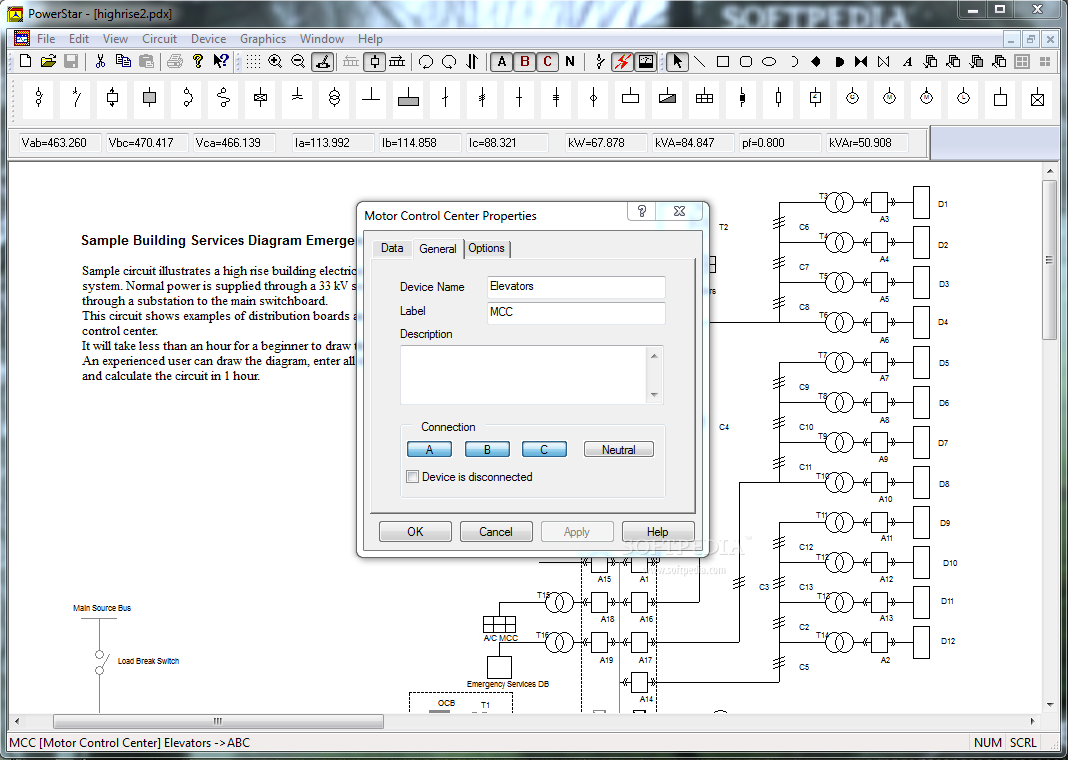Switch to the Data tab
The height and width of the screenshot is (760, 1068).
392,249
